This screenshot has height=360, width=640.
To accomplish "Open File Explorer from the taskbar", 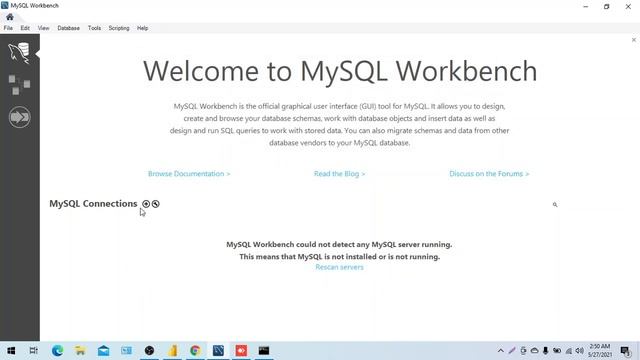I will 80,351.
